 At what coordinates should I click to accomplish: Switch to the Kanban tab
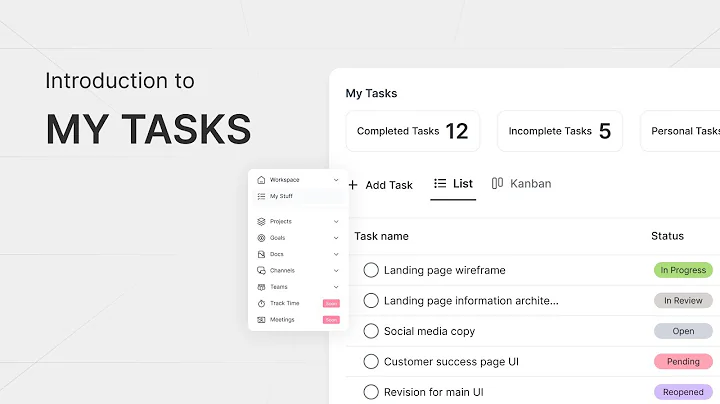521,184
